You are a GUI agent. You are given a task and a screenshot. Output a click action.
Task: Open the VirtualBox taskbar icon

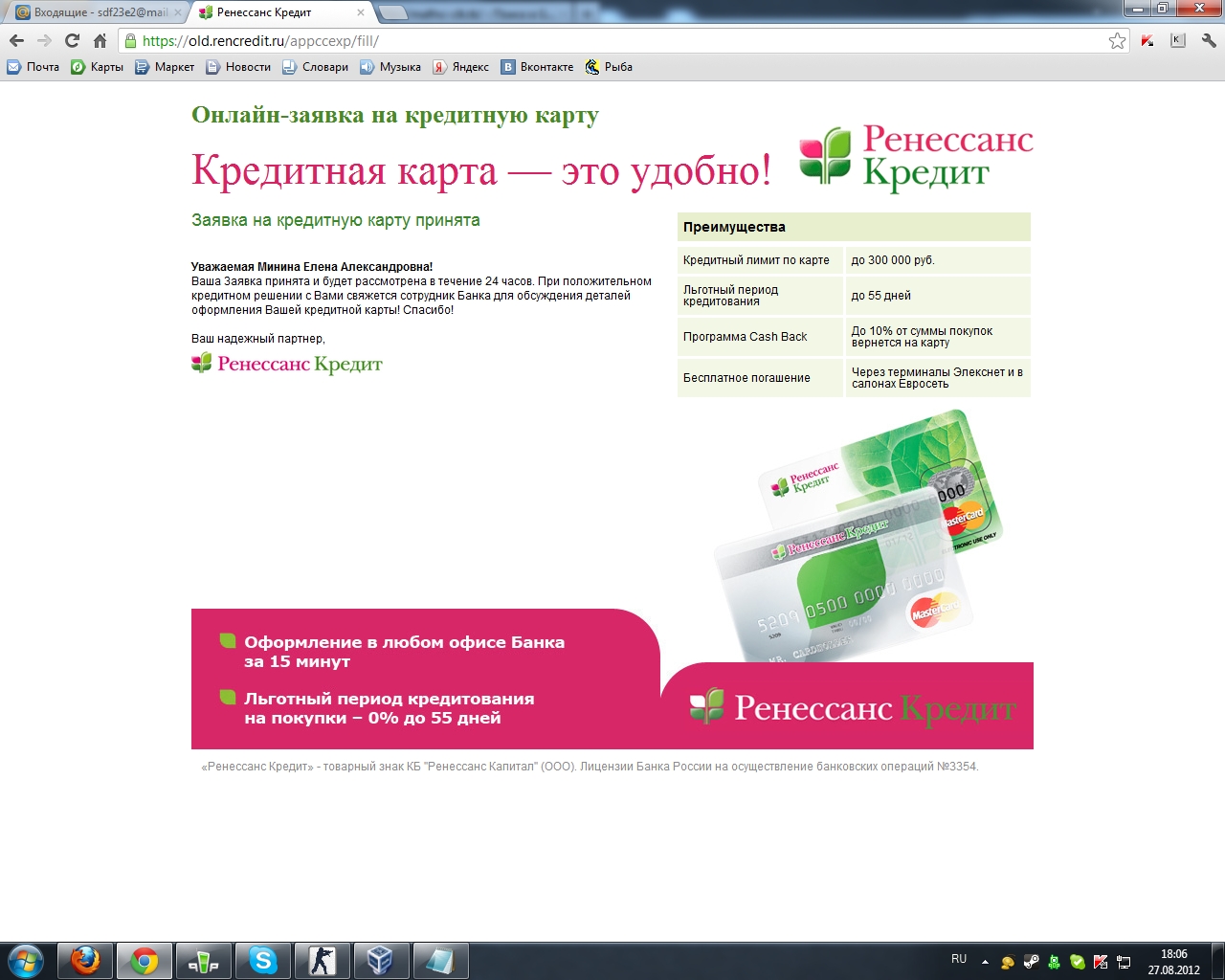click(381, 960)
